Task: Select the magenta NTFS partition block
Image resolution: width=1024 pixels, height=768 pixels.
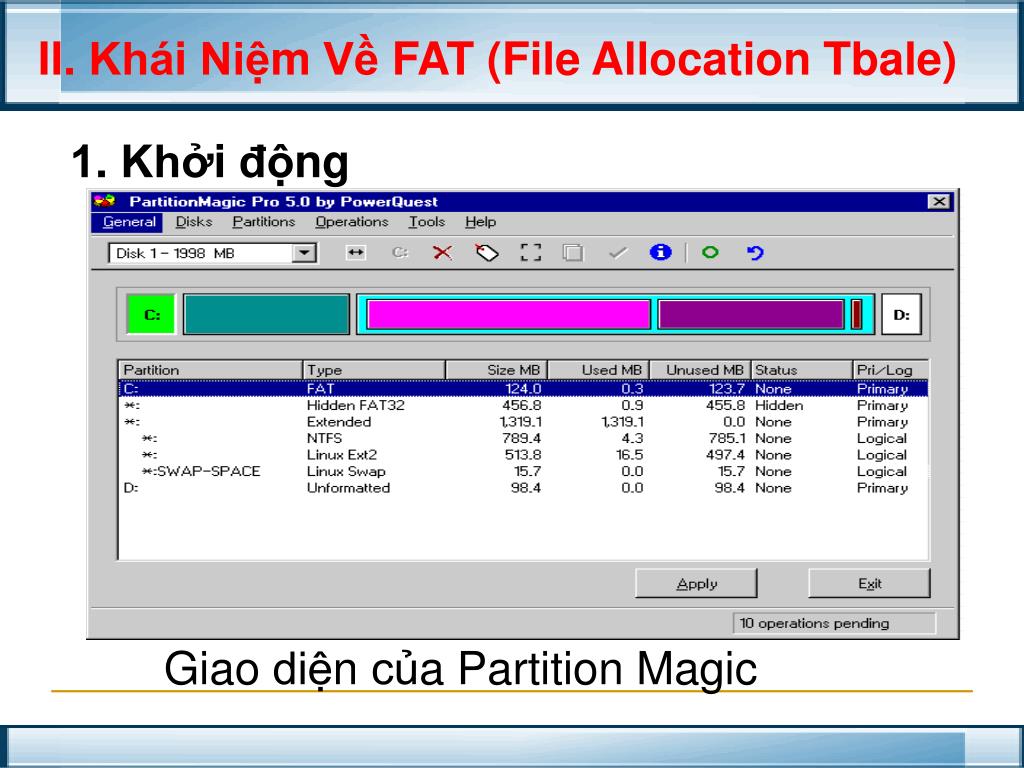Action: 508,315
